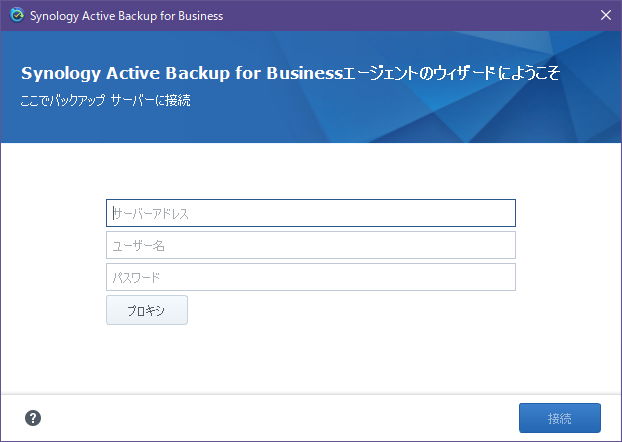Click the wizard welcome heading in the banner
Screen dimensions: 622x442
[x=290, y=73]
